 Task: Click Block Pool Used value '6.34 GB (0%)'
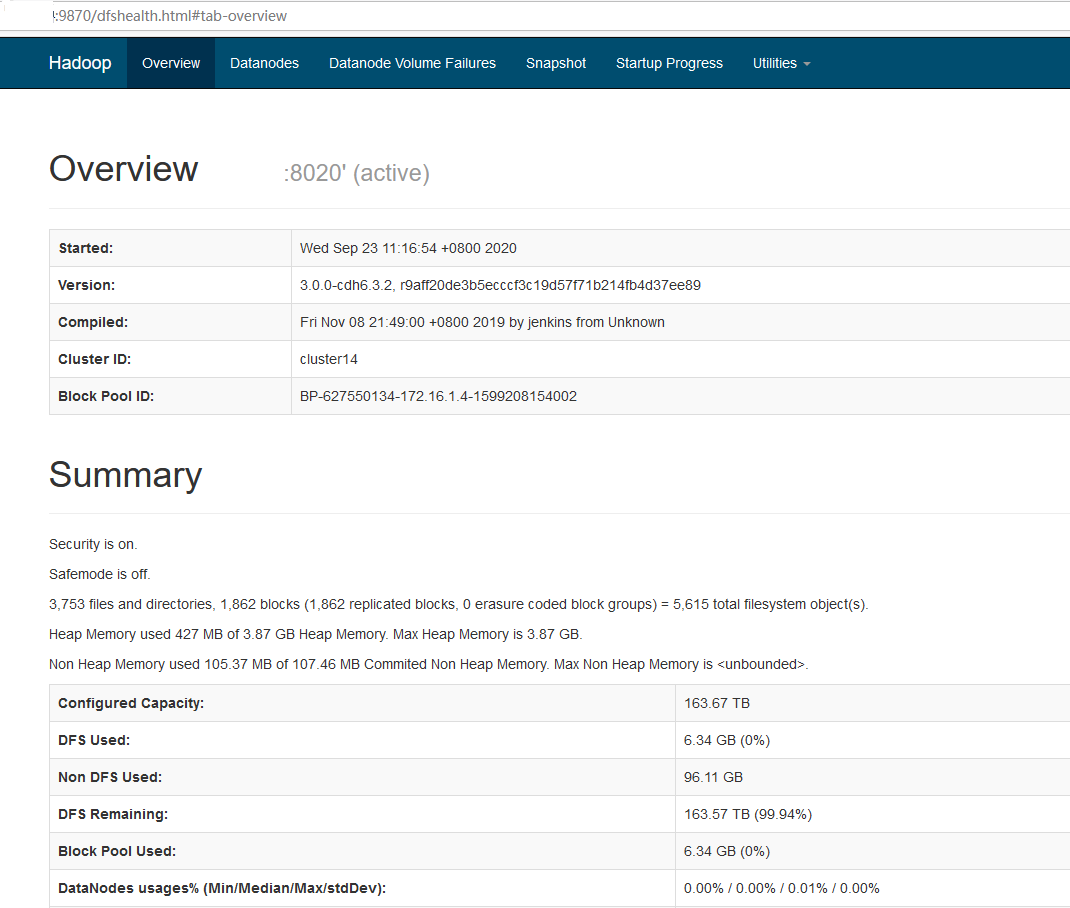point(727,851)
